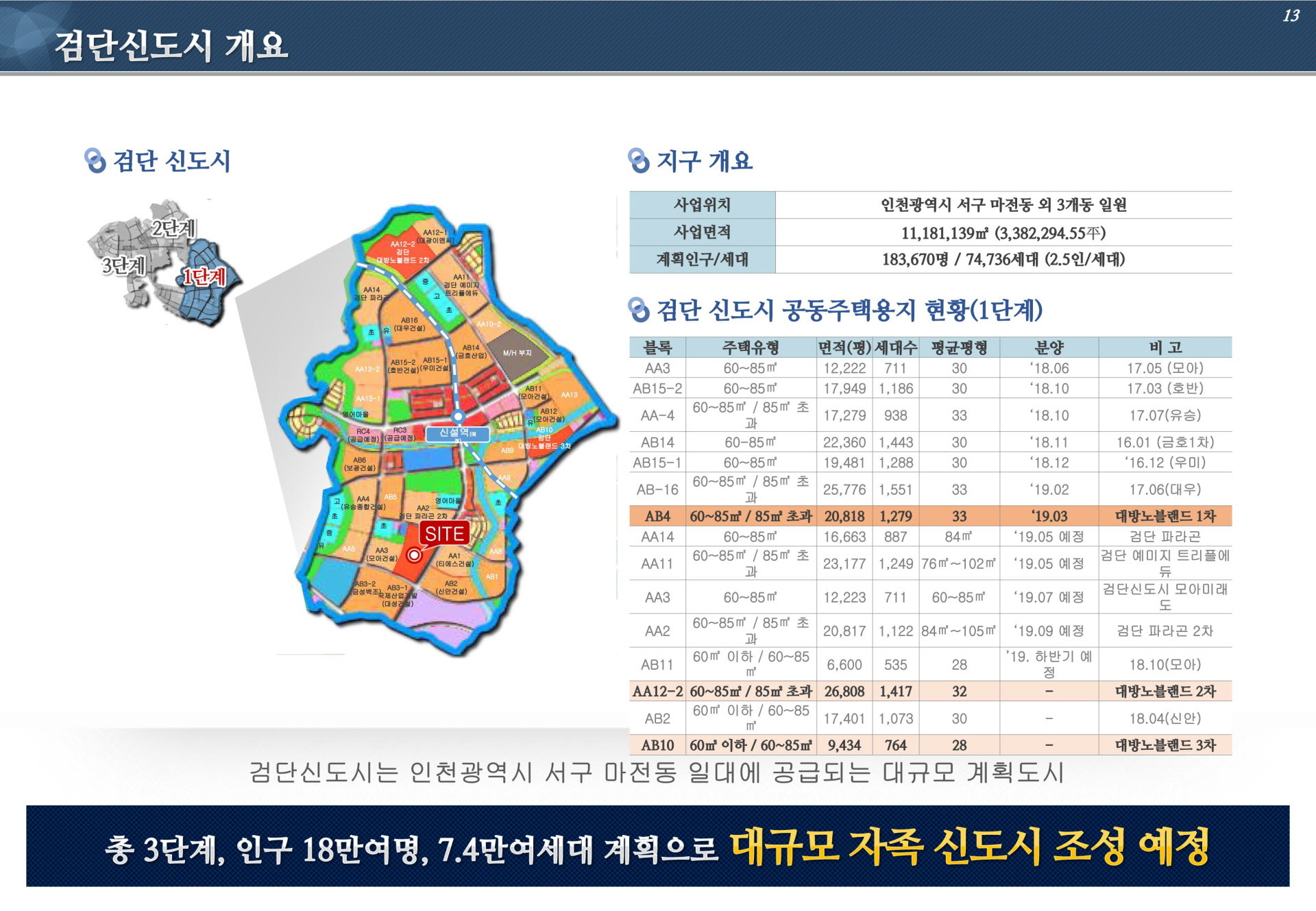The height and width of the screenshot is (911, 1316).
Task: Click the bullet icon beside 공동주택용지 현황 heading
Action: click(x=638, y=310)
